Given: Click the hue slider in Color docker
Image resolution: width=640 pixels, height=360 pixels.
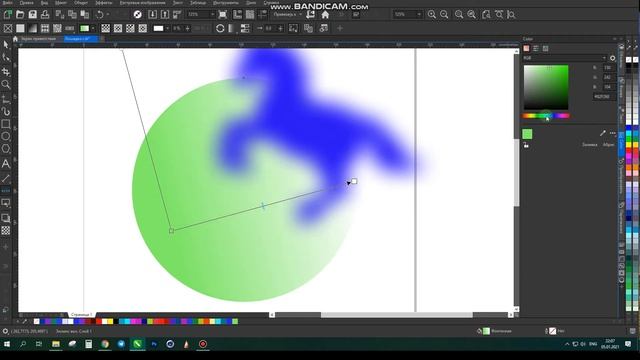Looking at the screenshot, I should click(x=546, y=116).
